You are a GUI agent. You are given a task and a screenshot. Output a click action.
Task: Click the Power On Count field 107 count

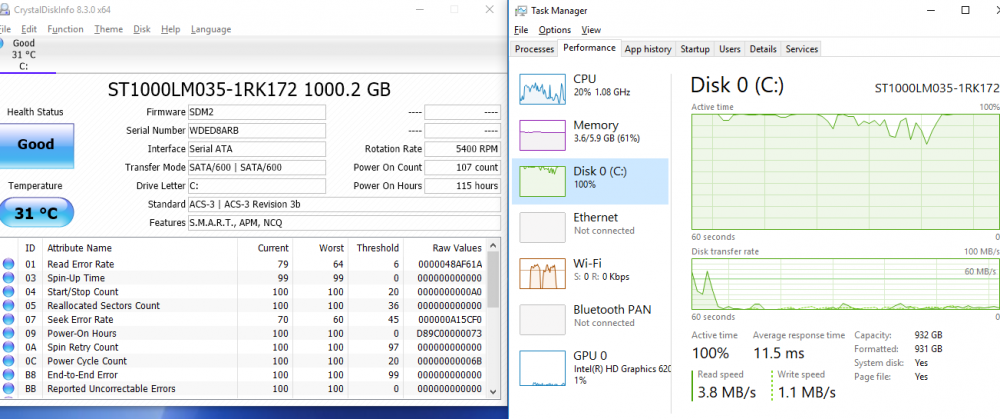[462, 168]
